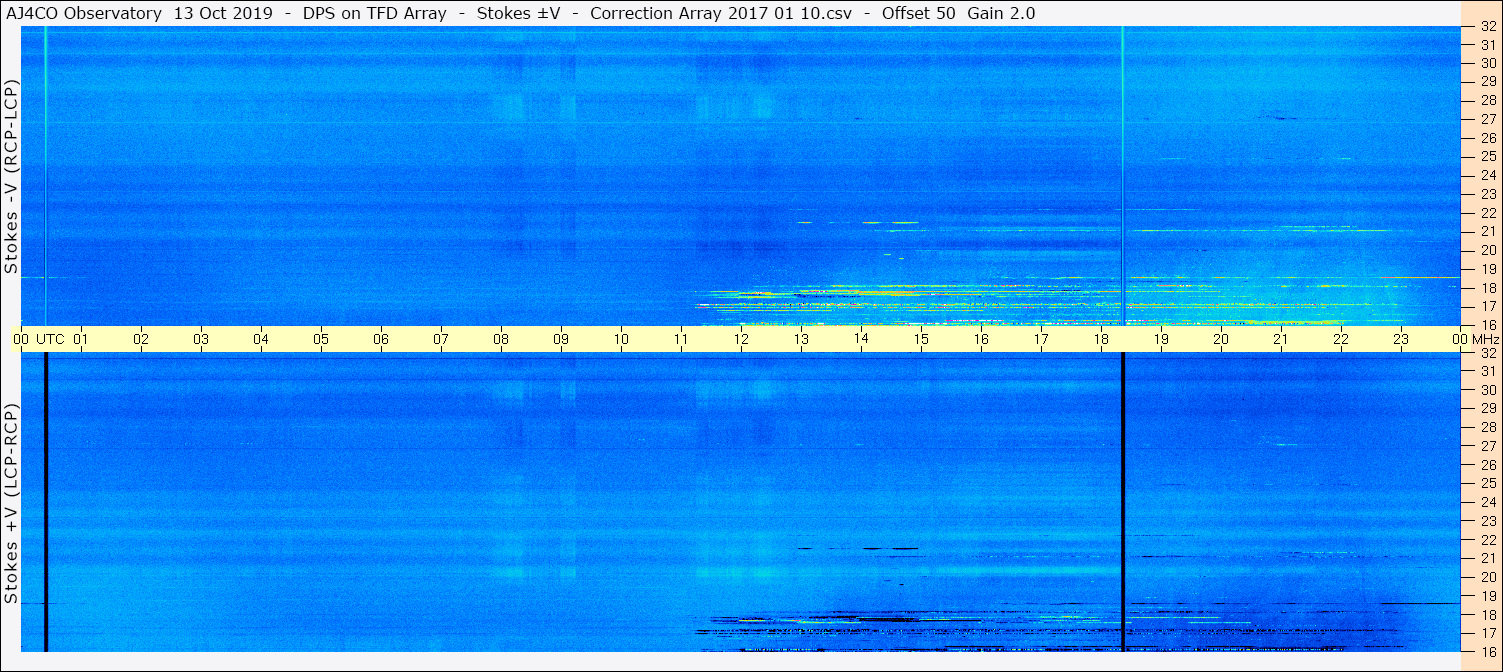Screen dimensions: 1503x672
Task: Click the bright vertical line after 18 UTC, upper panel
Action: [x=1123, y=176]
